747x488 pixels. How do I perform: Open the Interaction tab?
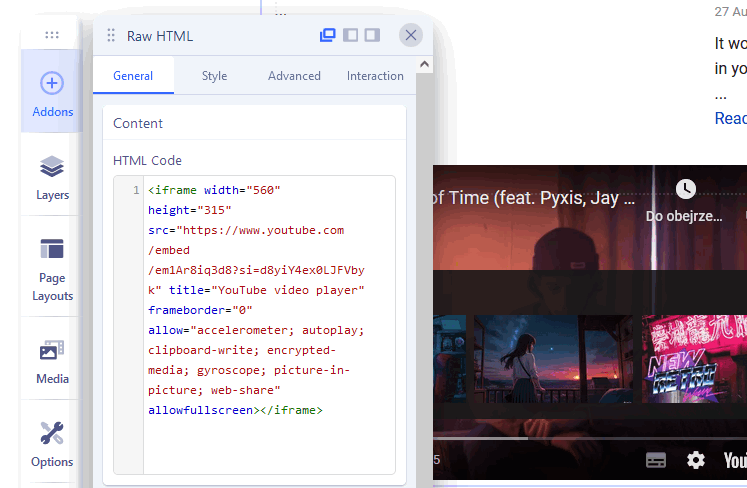(x=375, y=76)
